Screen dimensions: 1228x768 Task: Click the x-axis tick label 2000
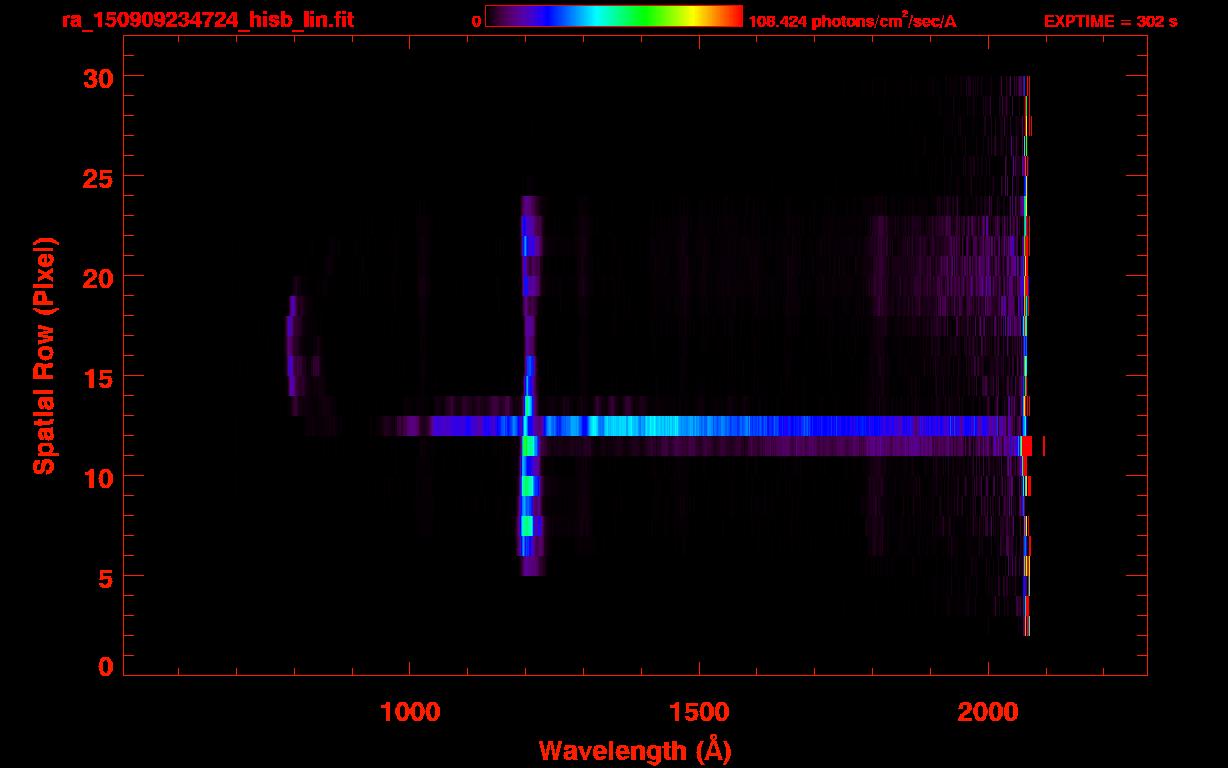(x=988, y=712)
